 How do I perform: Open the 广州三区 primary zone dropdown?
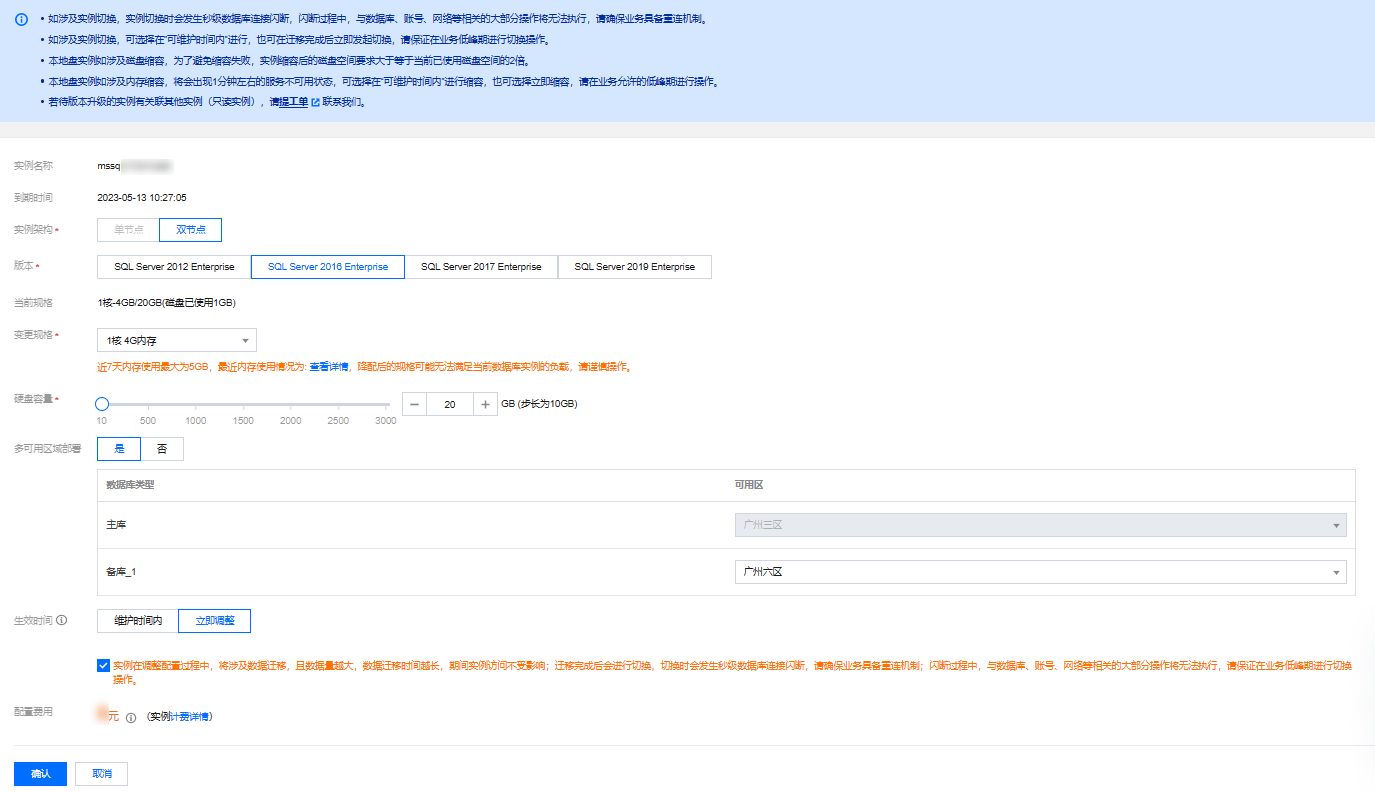(x=1040, y=525)
